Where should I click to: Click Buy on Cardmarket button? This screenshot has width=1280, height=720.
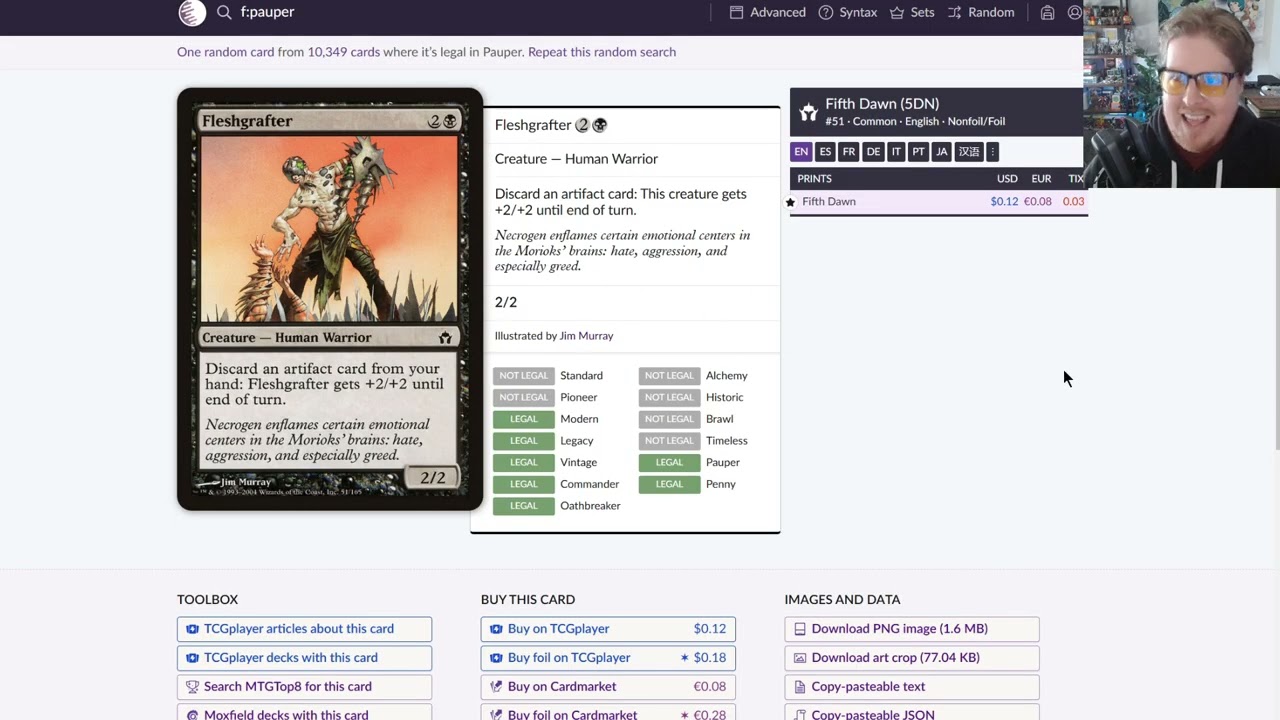click(x=608, y=687)
